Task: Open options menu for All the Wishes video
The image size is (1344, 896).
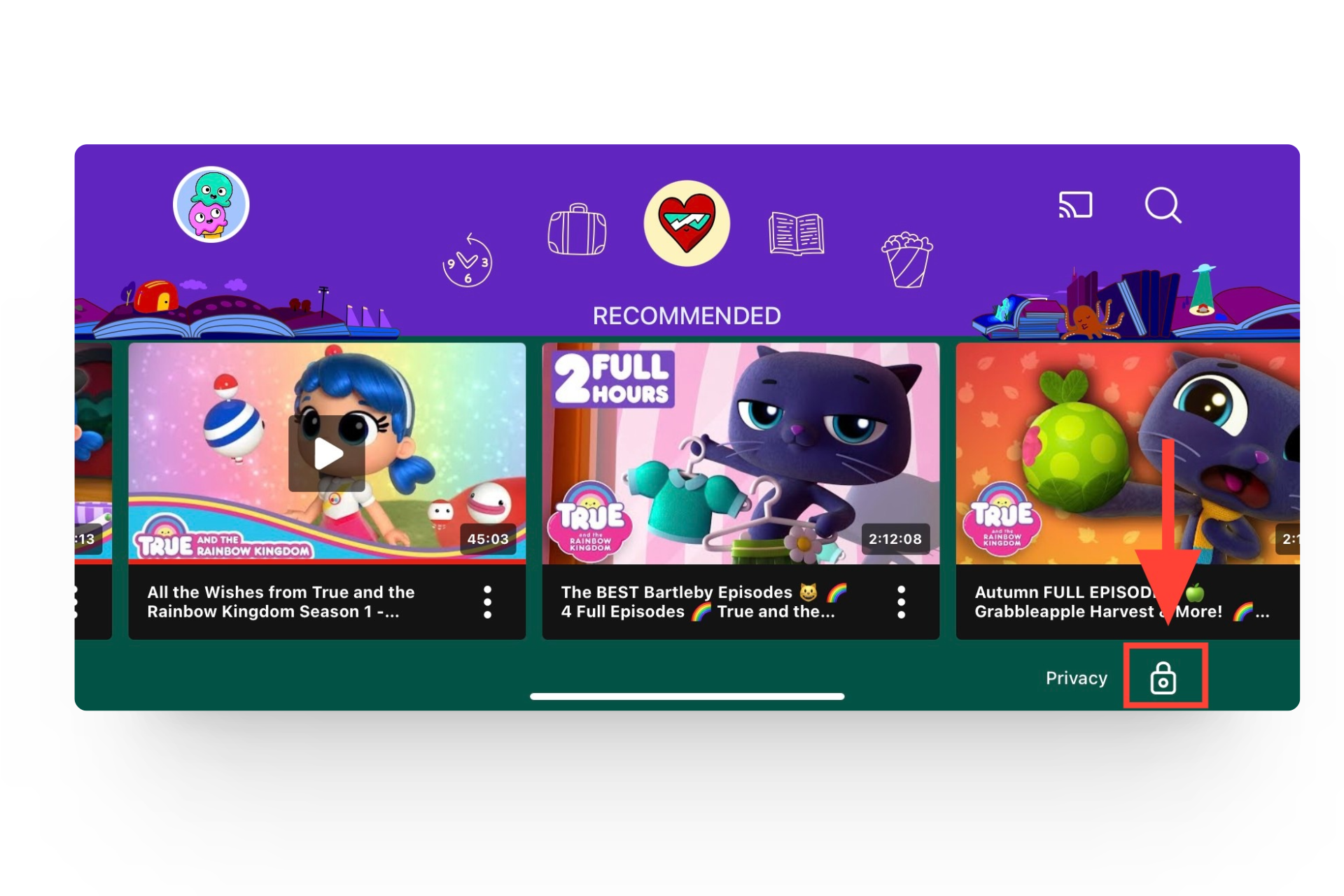Action: [488, 602]
